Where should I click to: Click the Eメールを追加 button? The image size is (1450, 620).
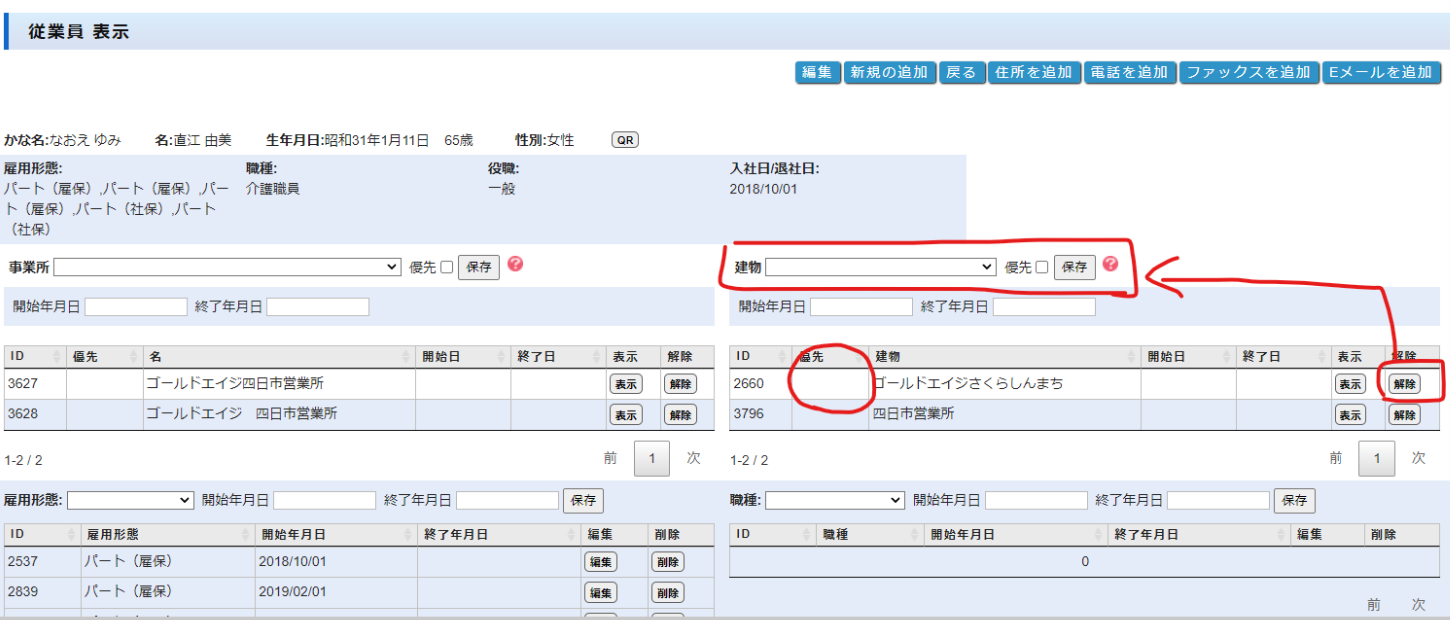[1381, 72]
